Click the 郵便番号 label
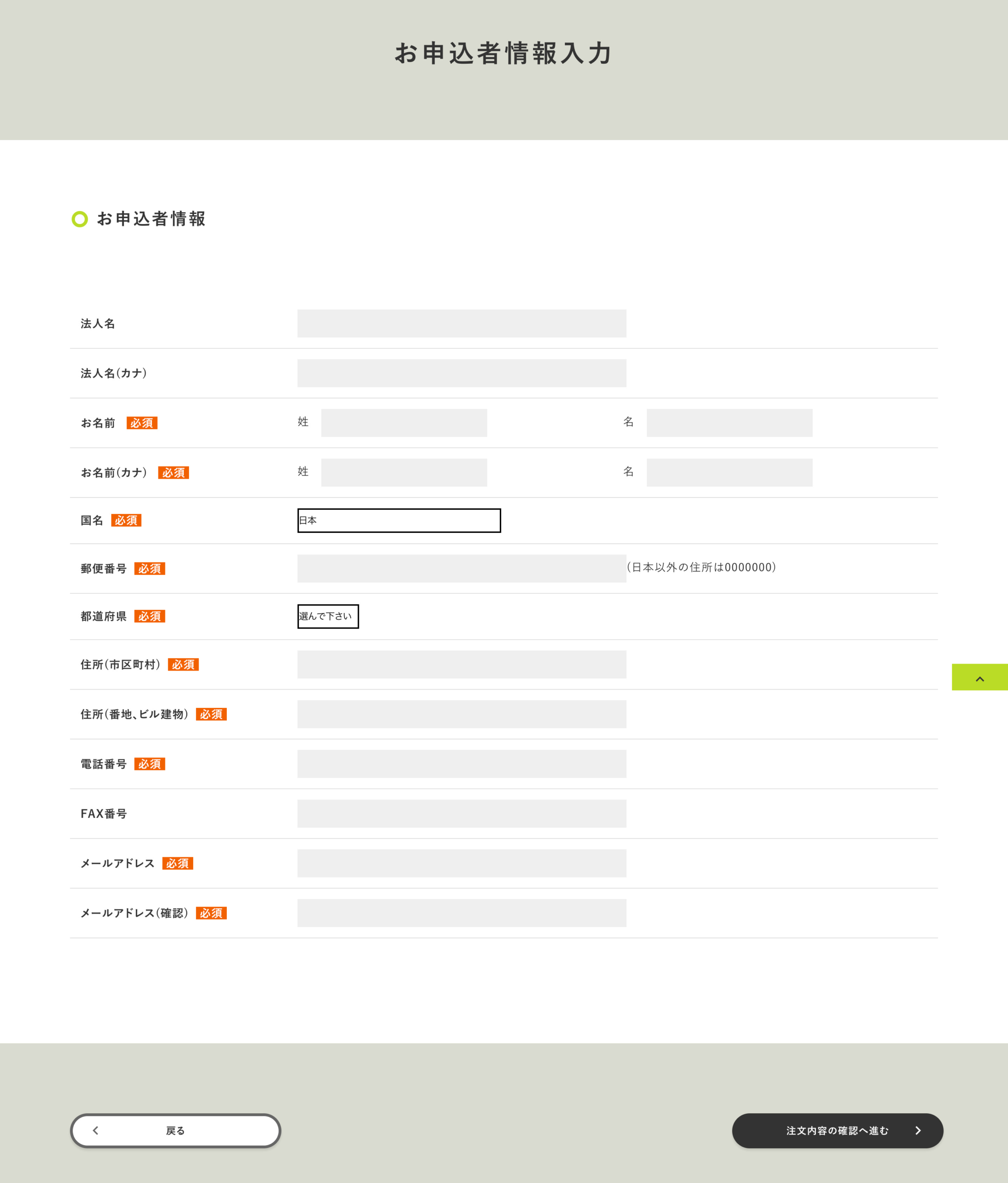Viewport: 1008px width, 1183px height. point(104,569)
